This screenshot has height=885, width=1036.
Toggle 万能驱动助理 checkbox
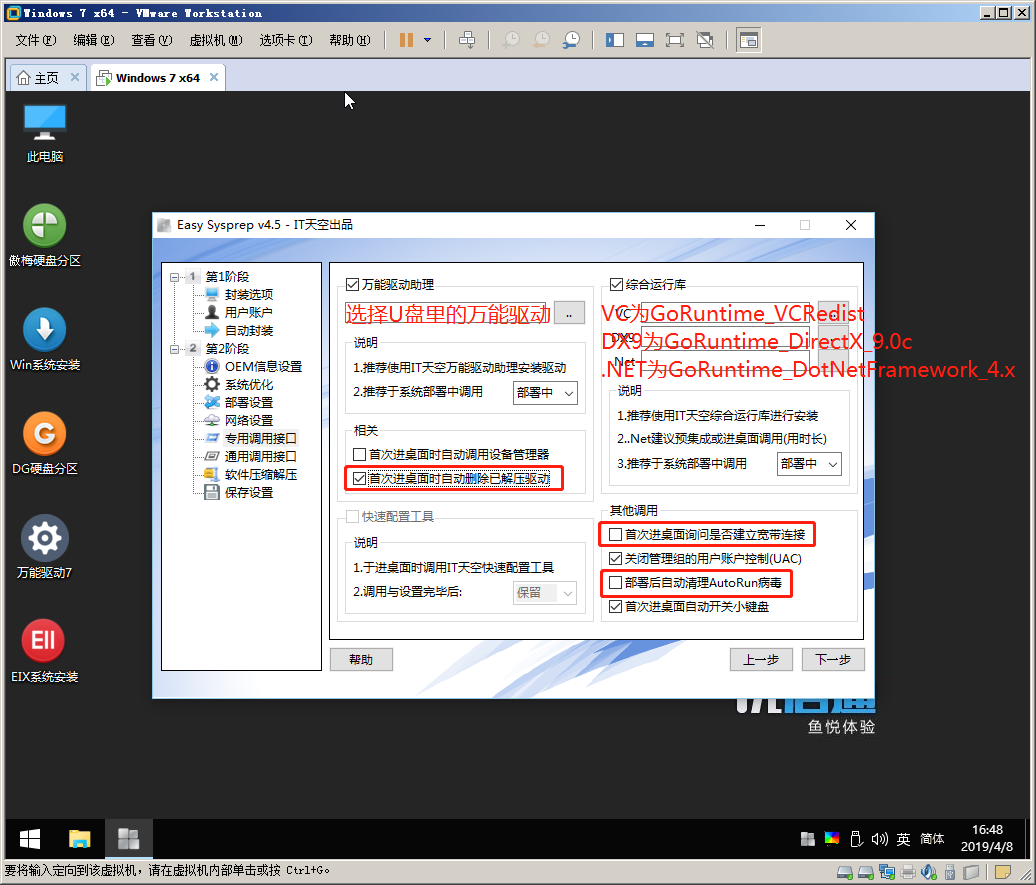[352, 284]
